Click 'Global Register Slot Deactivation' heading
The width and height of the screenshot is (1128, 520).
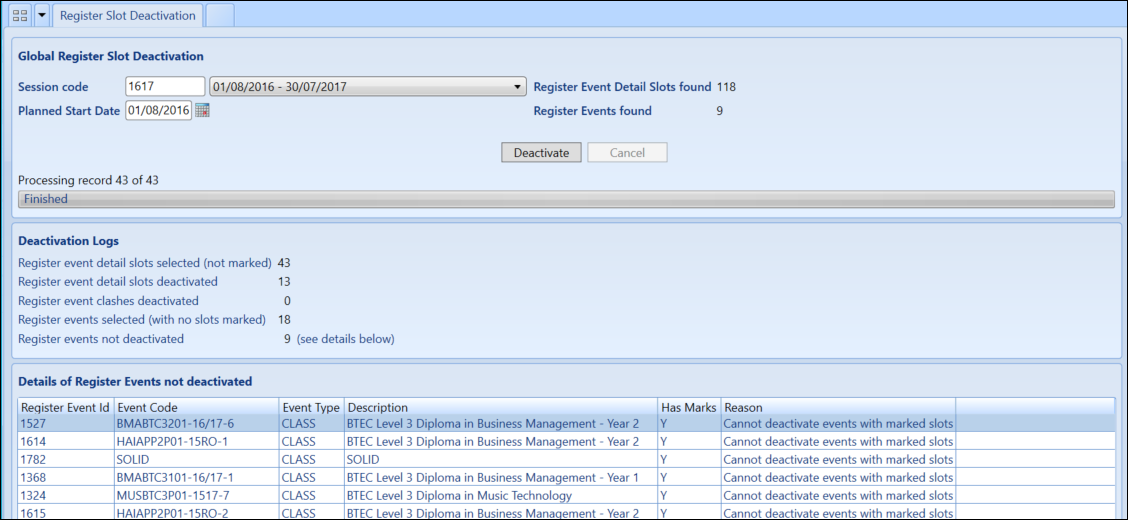coord(111,56)
